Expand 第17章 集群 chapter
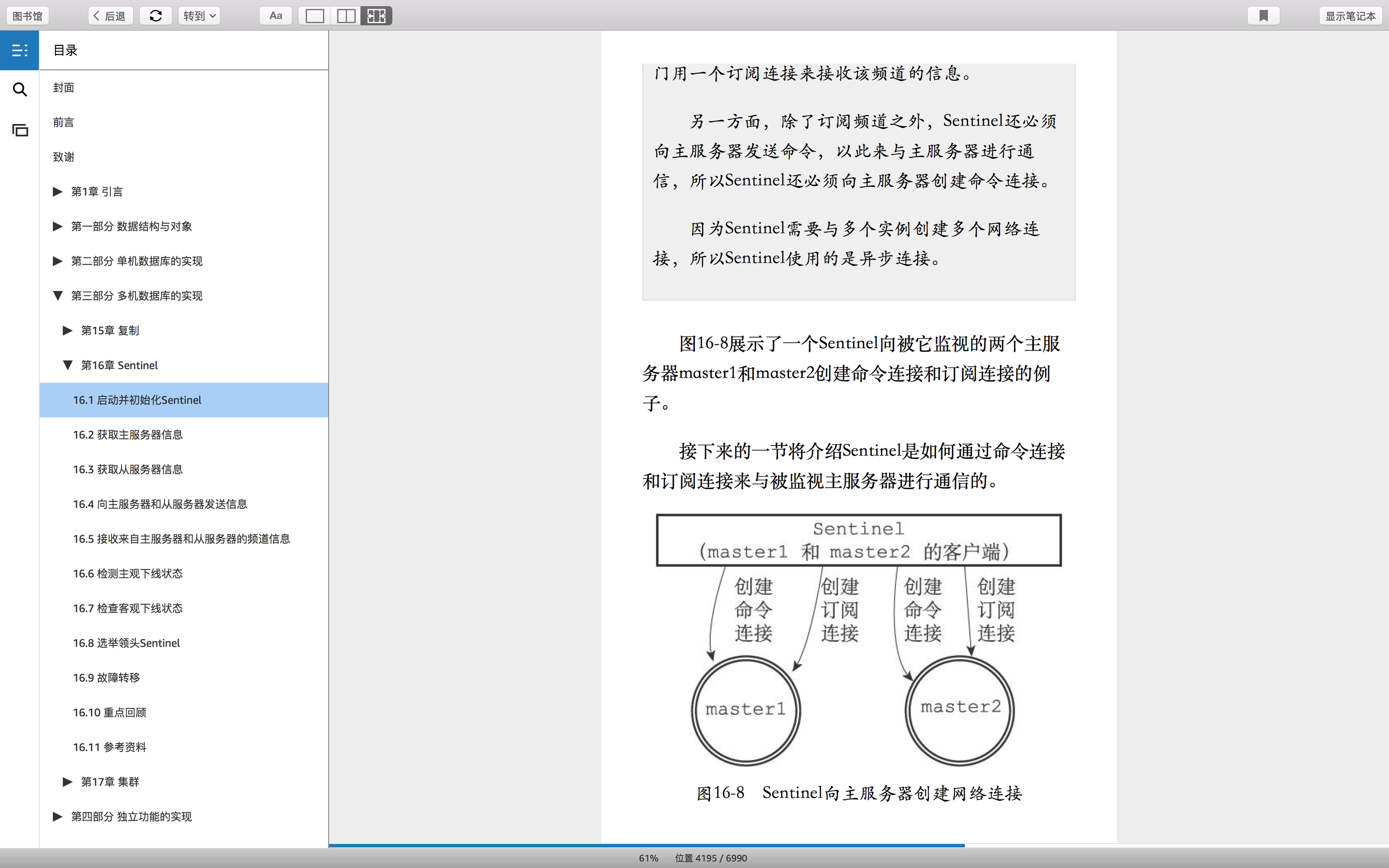The image size is (1389, 868). tap(67, 782)
